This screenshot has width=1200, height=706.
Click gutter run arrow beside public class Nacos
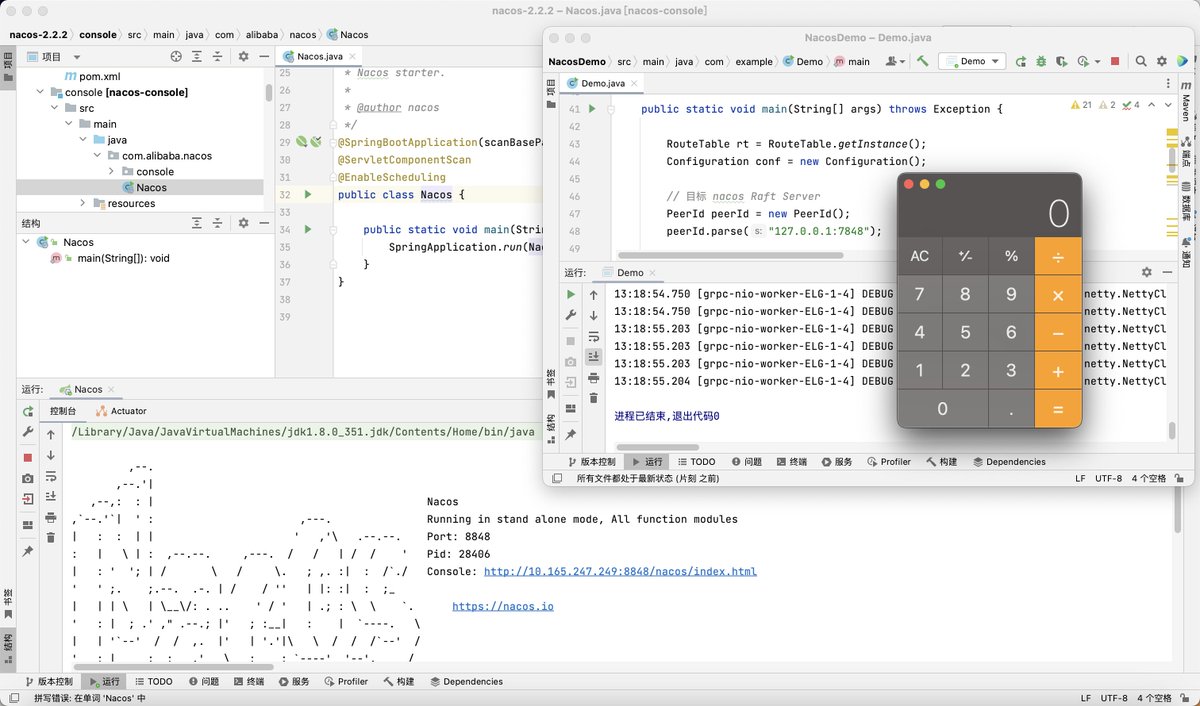[x=308, y=194]
